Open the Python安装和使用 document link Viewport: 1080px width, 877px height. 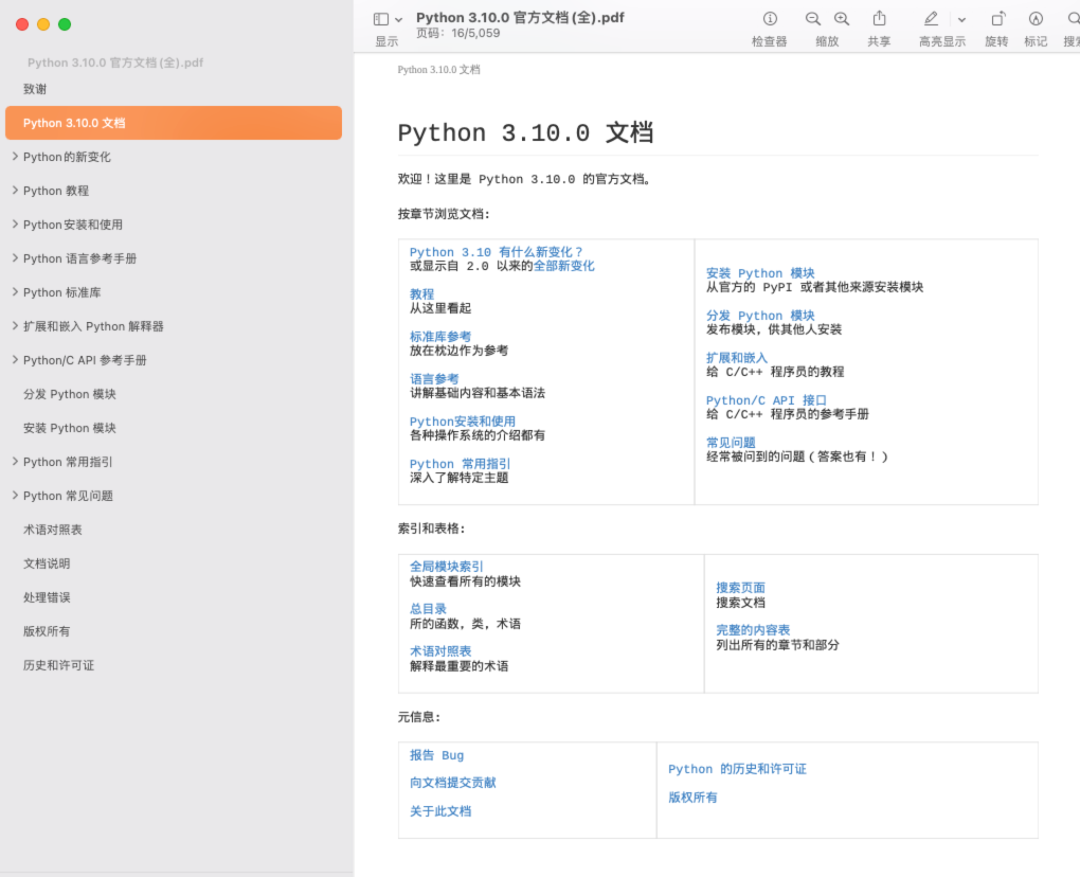463,421
